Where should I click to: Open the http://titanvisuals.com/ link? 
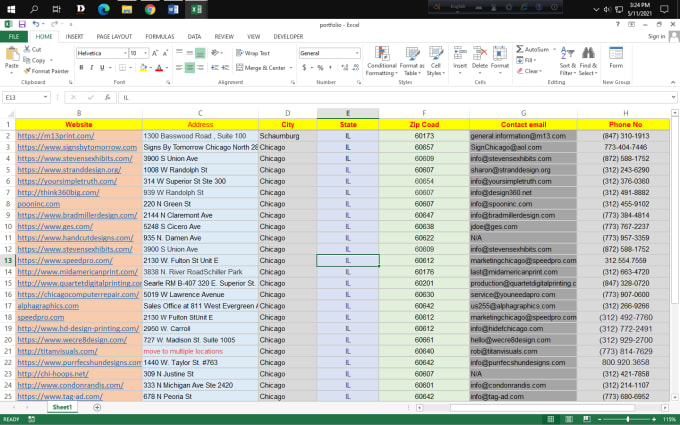click(x=57, y=351)
